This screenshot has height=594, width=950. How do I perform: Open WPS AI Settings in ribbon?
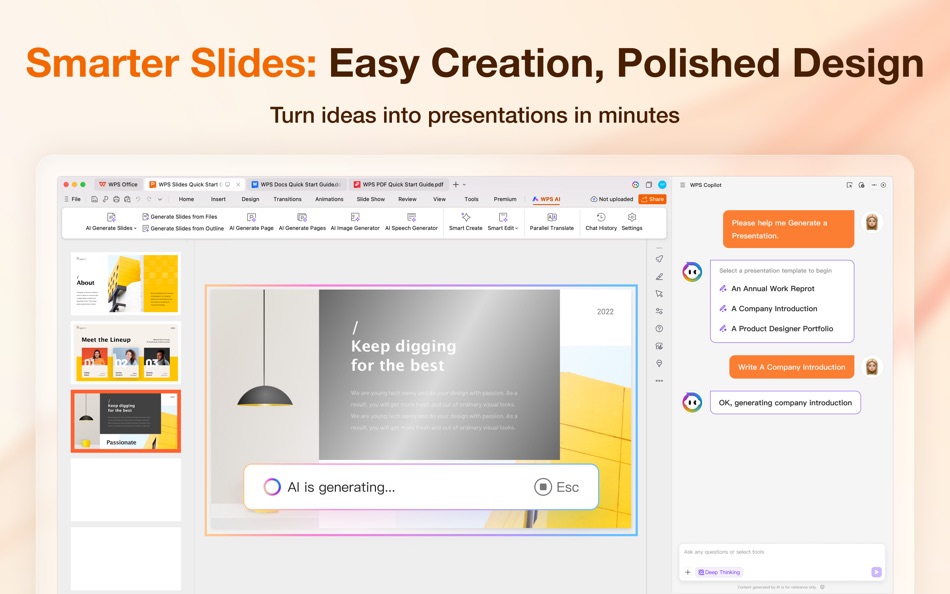coord(632,222)
